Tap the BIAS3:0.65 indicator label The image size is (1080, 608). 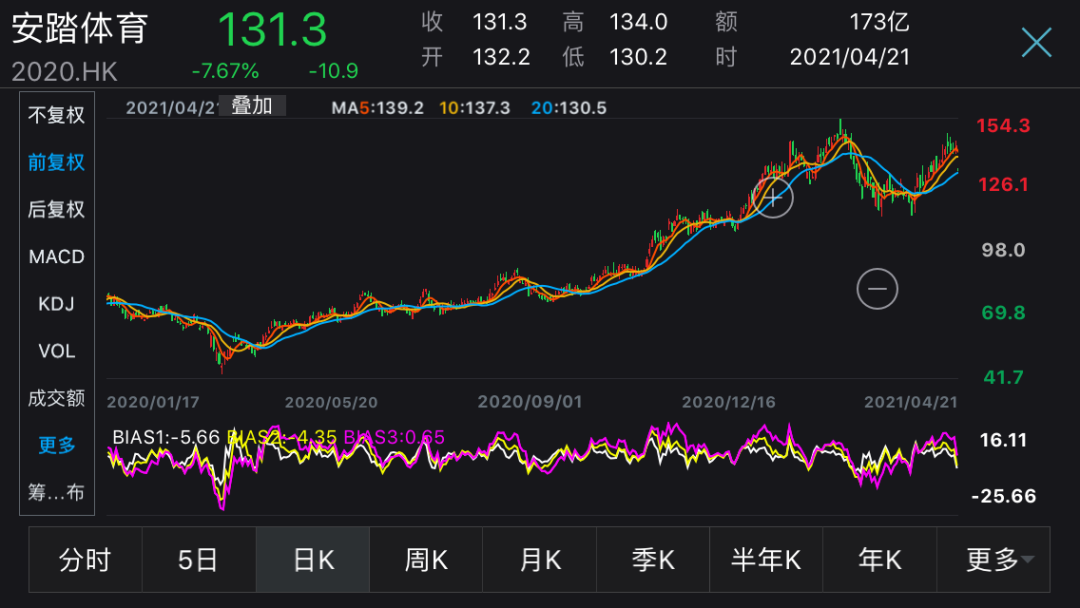click(x=394, y=437)
